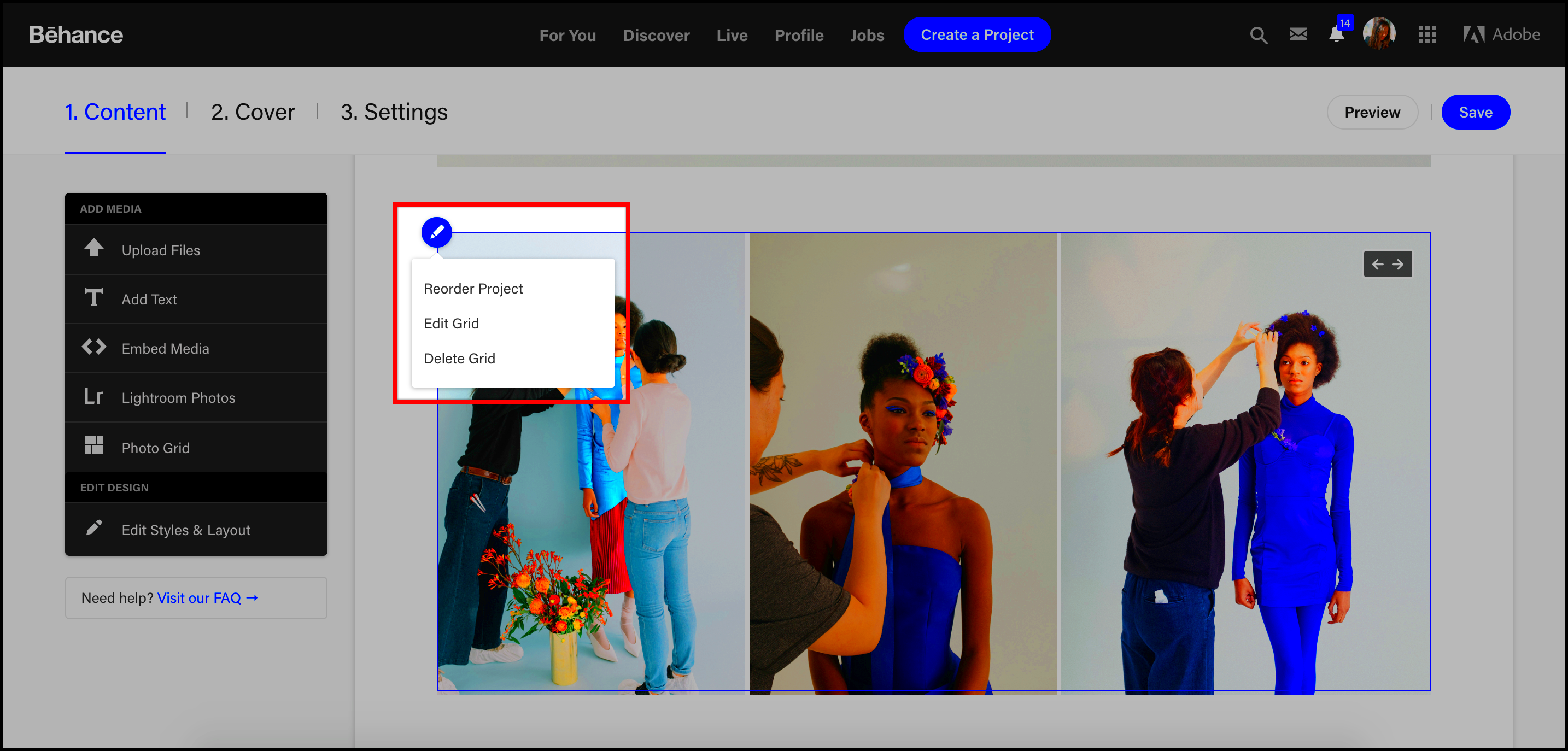Click the pencil edit icon on grid
1568x751 pixels.
tap(437, 231)
